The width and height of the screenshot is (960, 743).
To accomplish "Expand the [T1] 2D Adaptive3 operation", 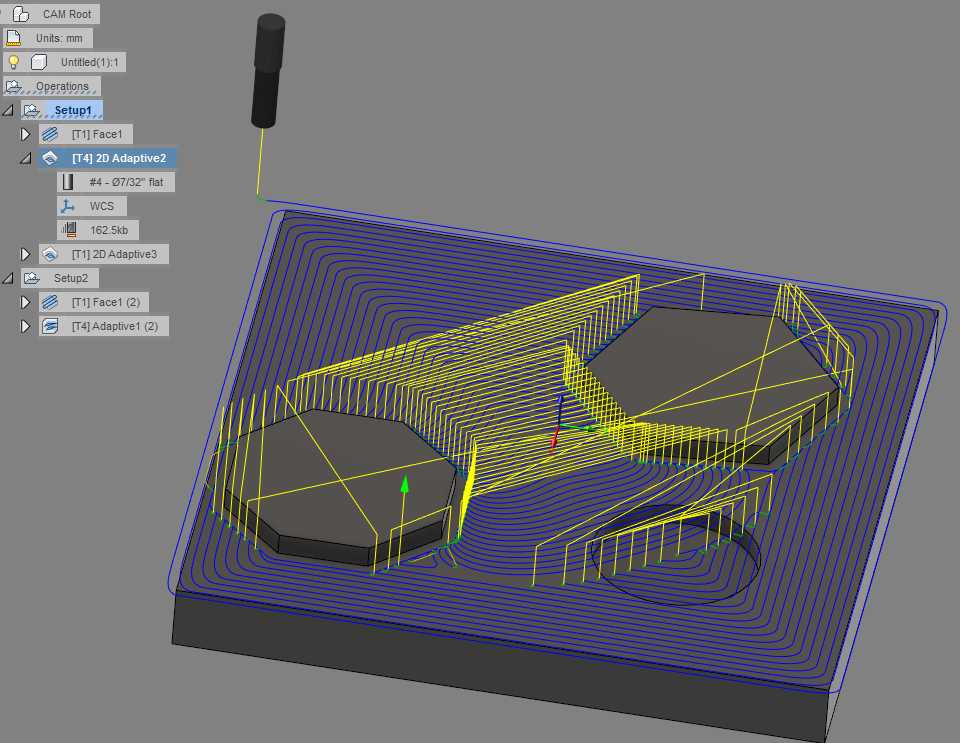I will (25, 254).
